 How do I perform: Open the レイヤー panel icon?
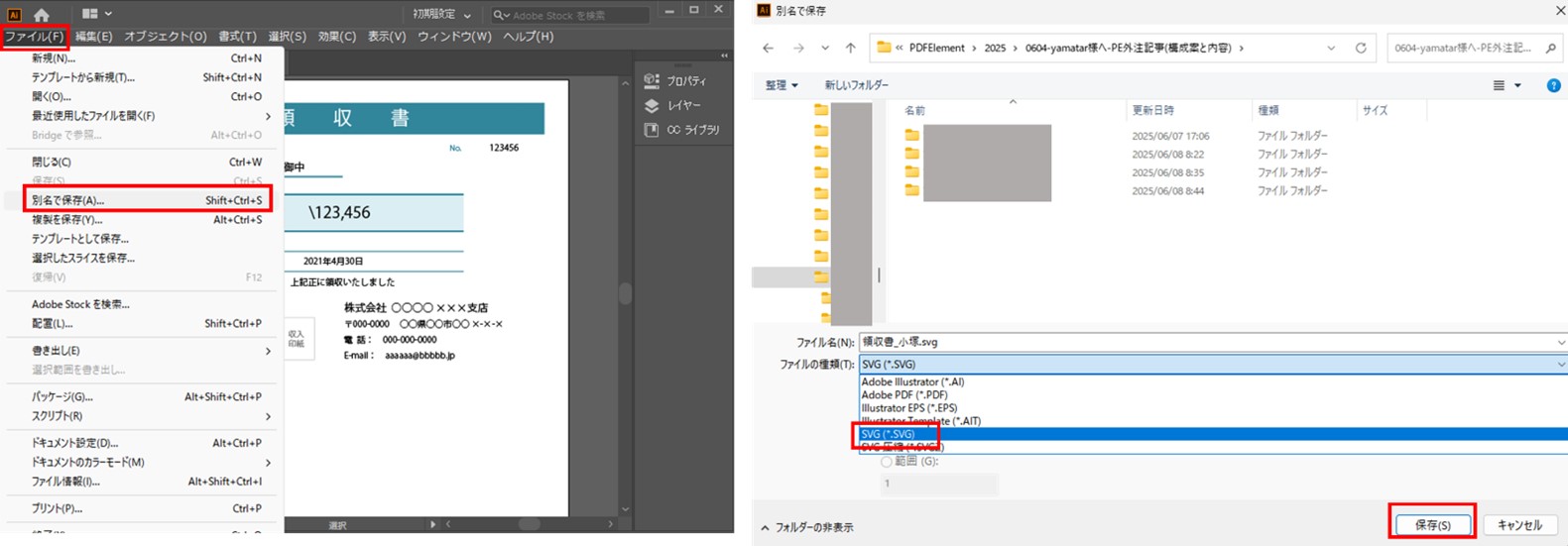(x=652, y=105)
